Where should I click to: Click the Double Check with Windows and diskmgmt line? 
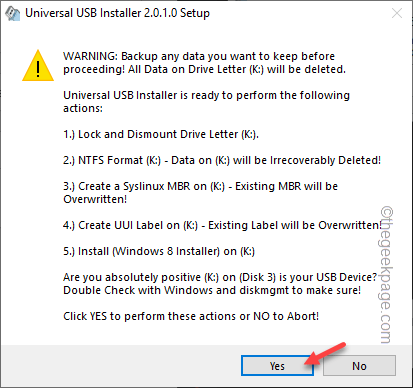coord(212,290)
